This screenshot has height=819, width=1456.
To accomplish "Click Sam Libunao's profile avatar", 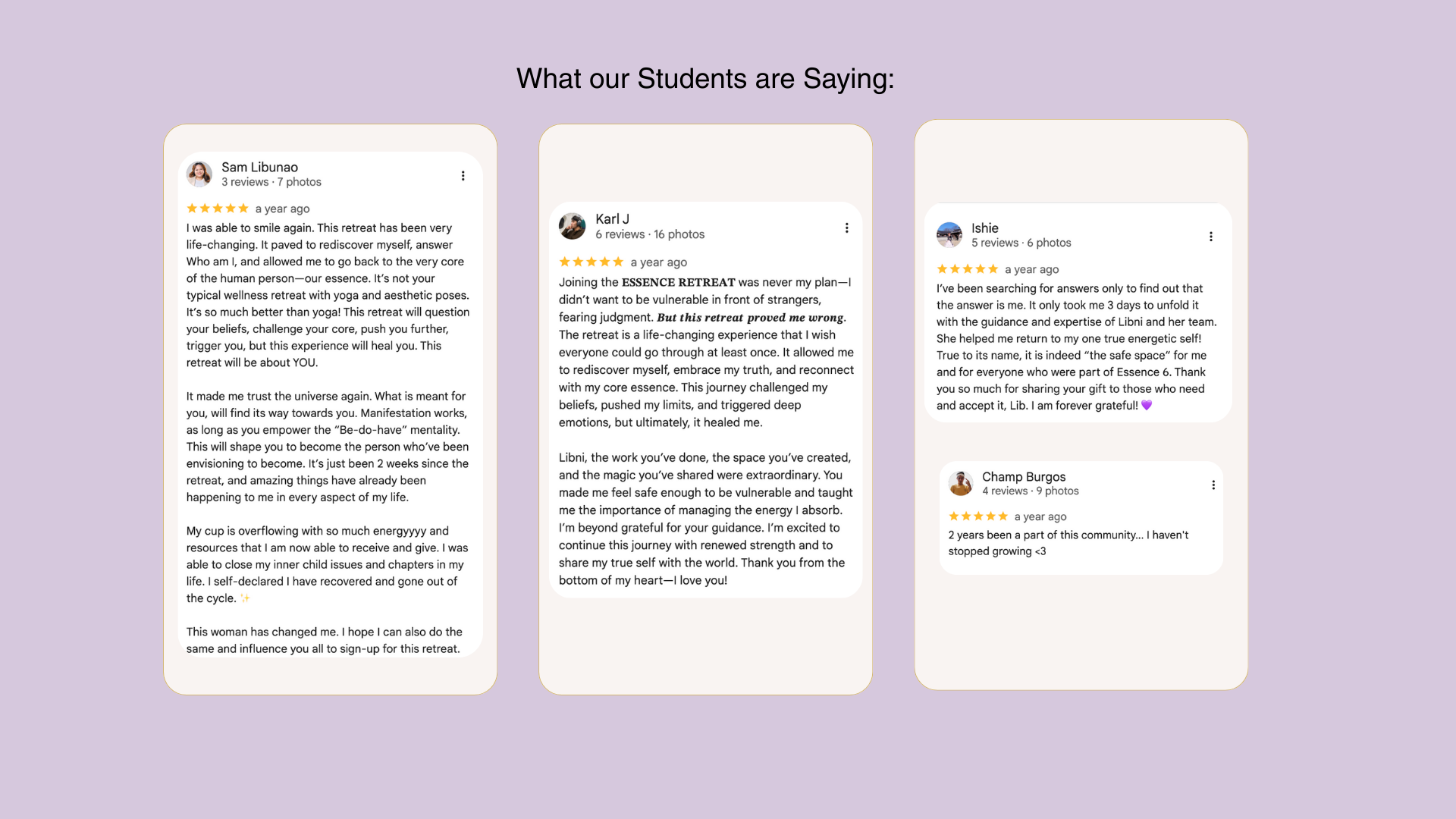I will click(x=199, y=174).
